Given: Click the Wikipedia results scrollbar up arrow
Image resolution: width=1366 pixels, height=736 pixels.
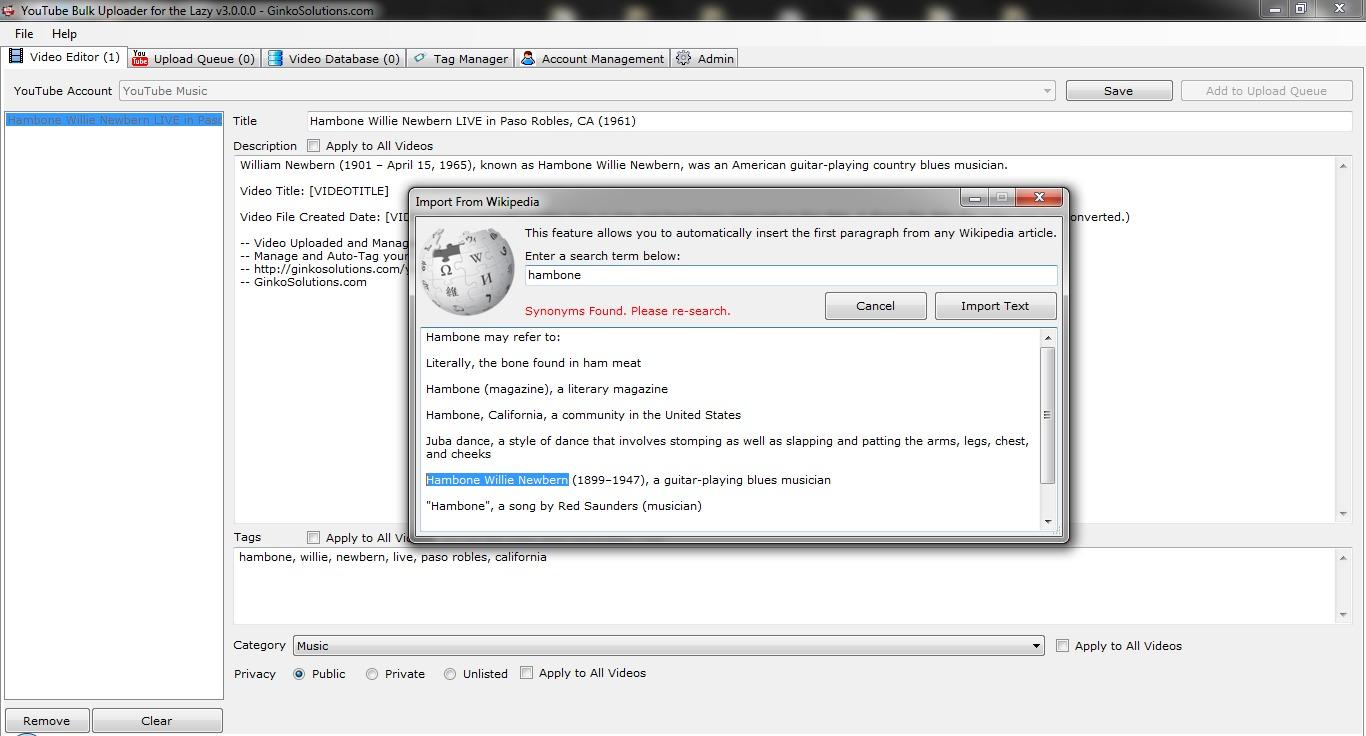Looking at the screenshot, I should [1048, 338].
